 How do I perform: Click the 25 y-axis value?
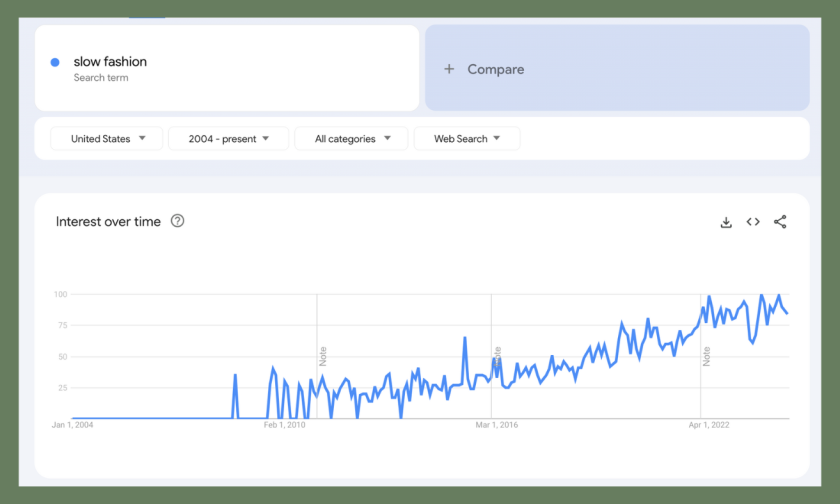click(x=63, y=388)
